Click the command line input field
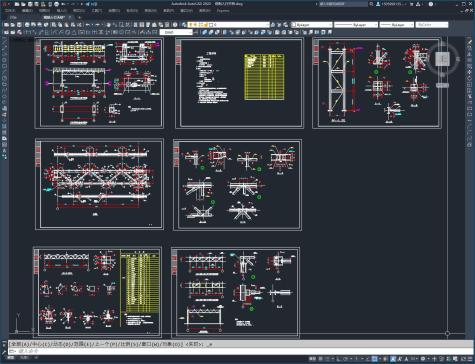This screenshot has width=475, height=364. 240,351
